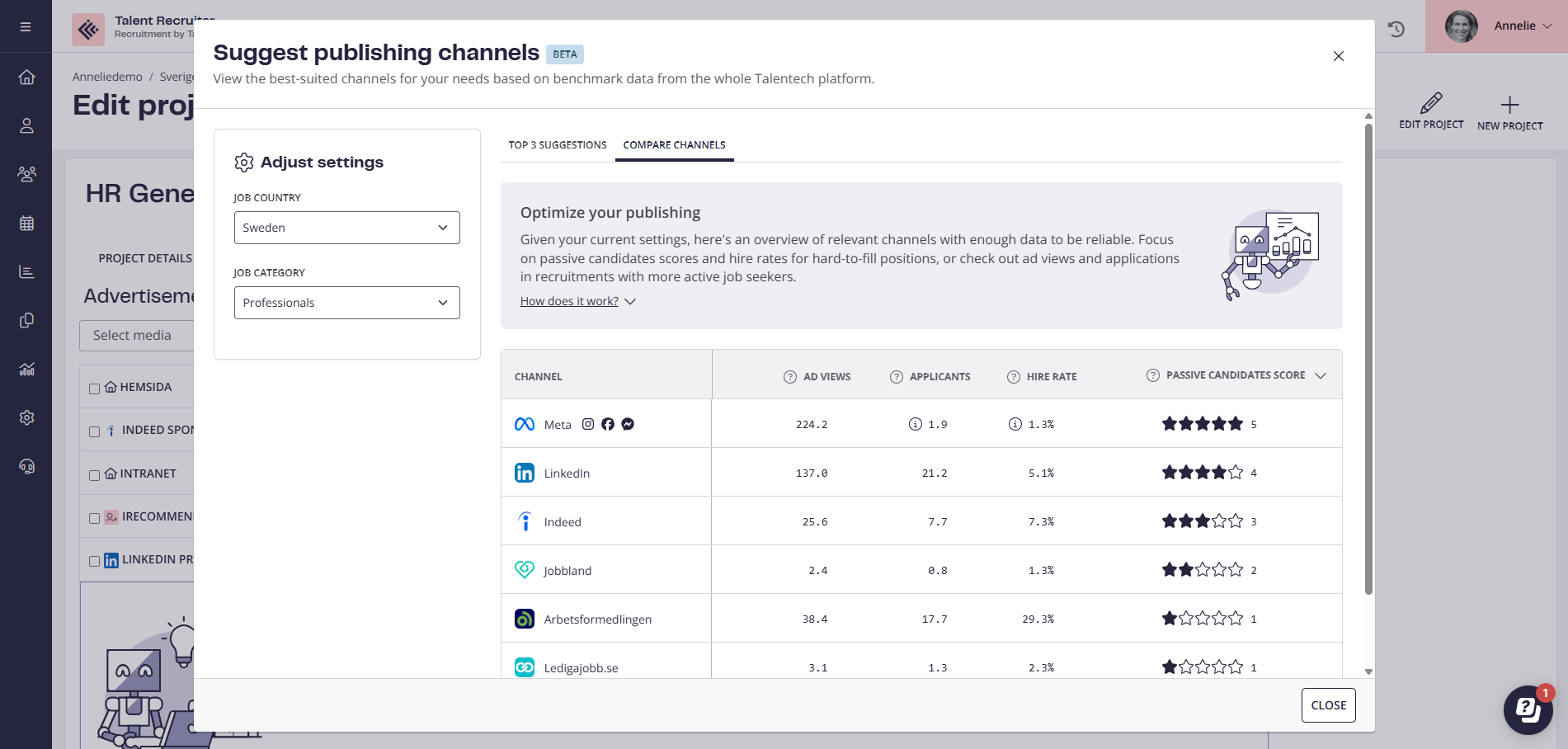
Task: Open the help chat widget
Action: 1527,709
